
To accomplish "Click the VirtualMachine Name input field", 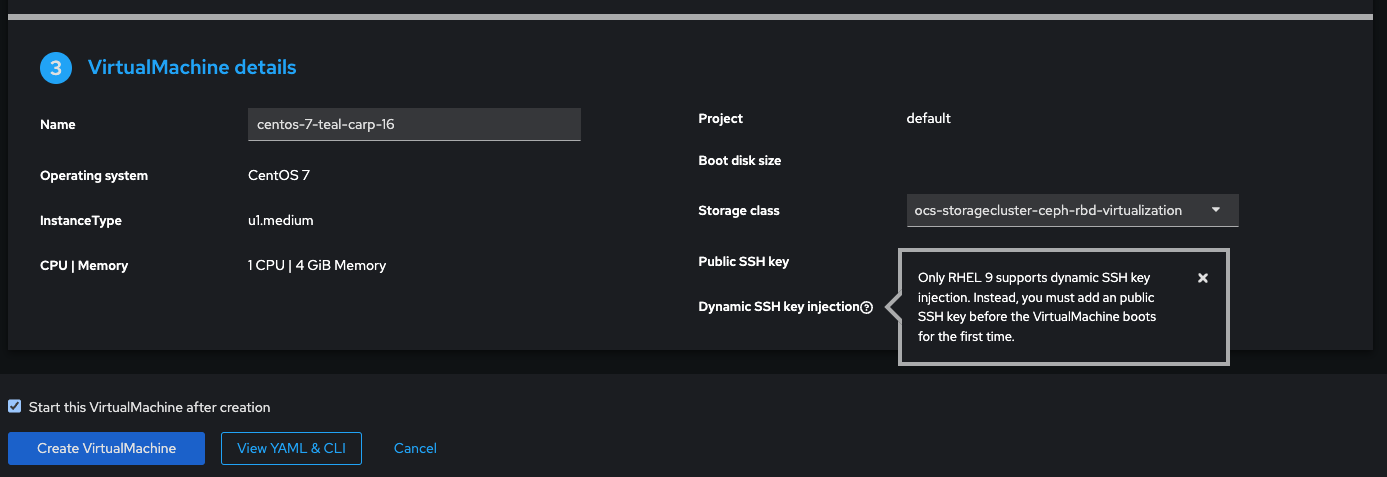I will click(413, 125).
